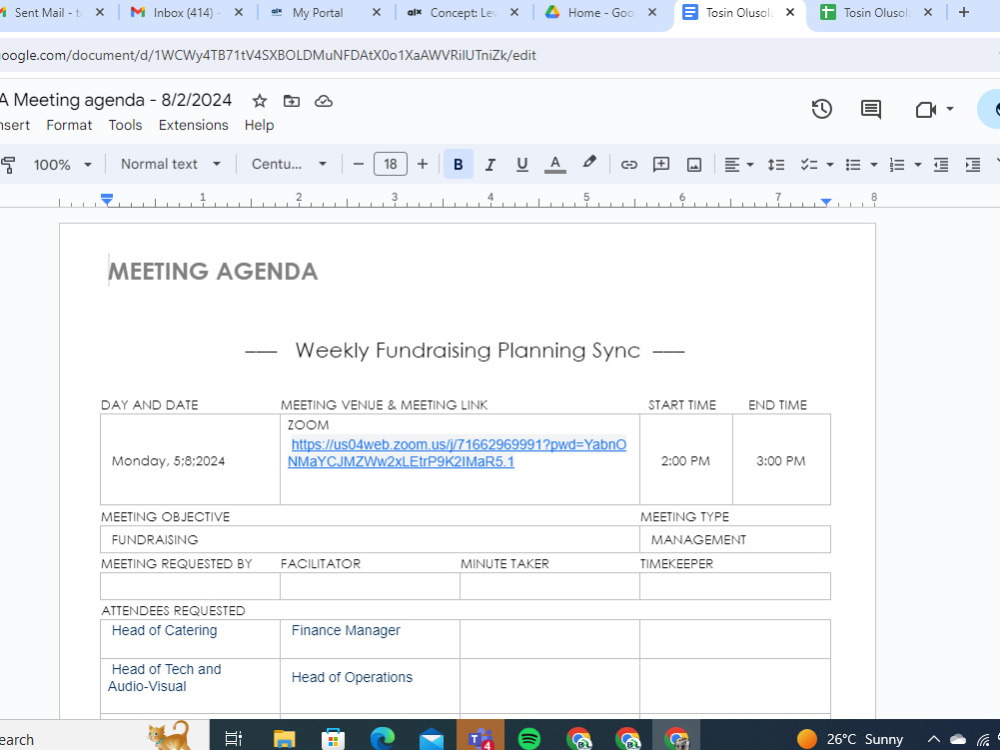Switch to the Concept tab
1000x750 pixels.
point(462,12)
